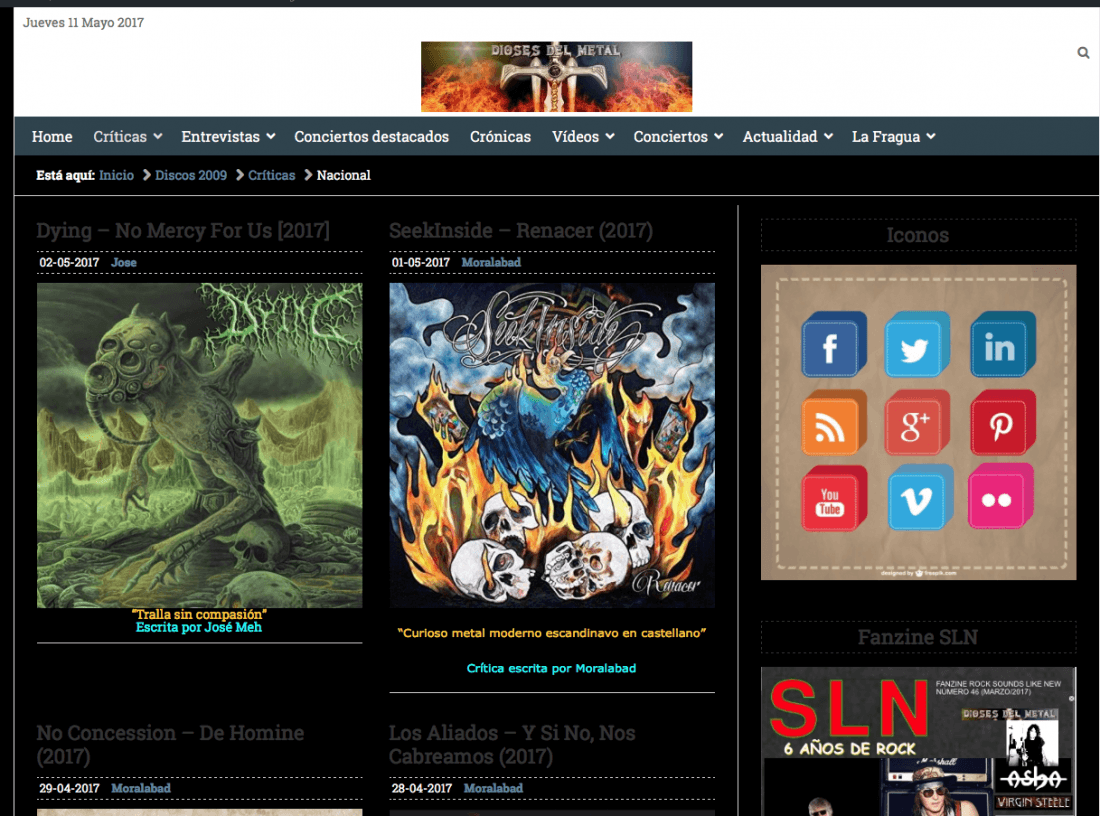This screenshot has width=1100, height=816.
Task: Click the Iconos sidebar heading
Action: (x=918, y=235)
